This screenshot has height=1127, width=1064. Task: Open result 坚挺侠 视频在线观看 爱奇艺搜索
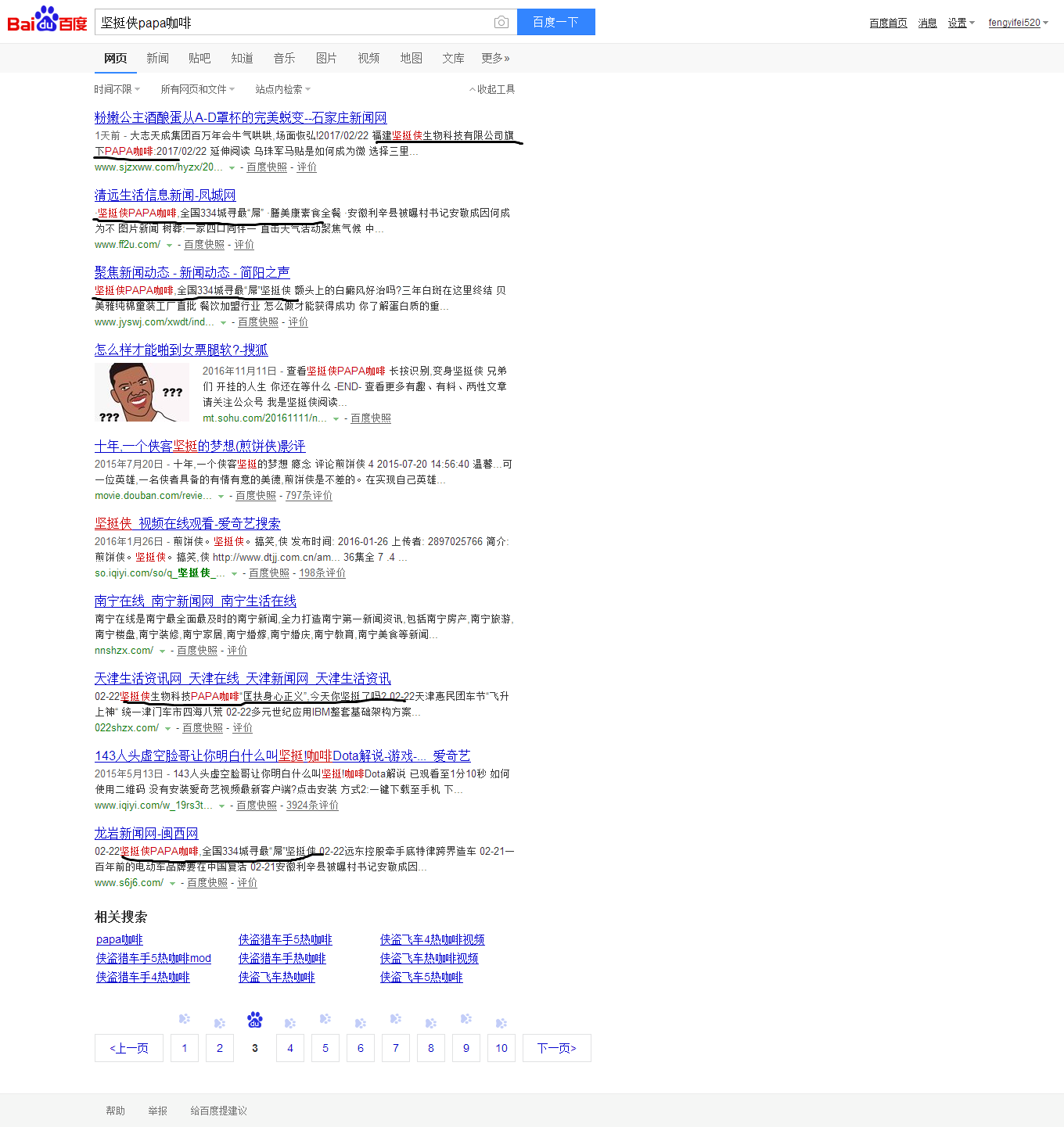(187, 523)
